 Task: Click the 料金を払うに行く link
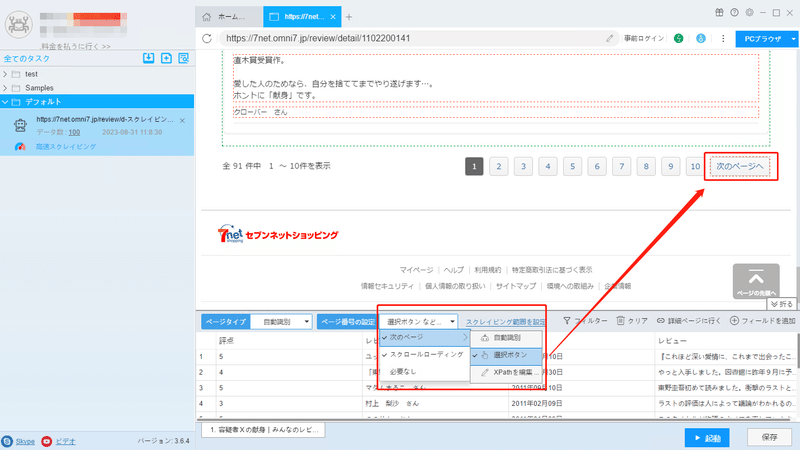click(76, 46)
